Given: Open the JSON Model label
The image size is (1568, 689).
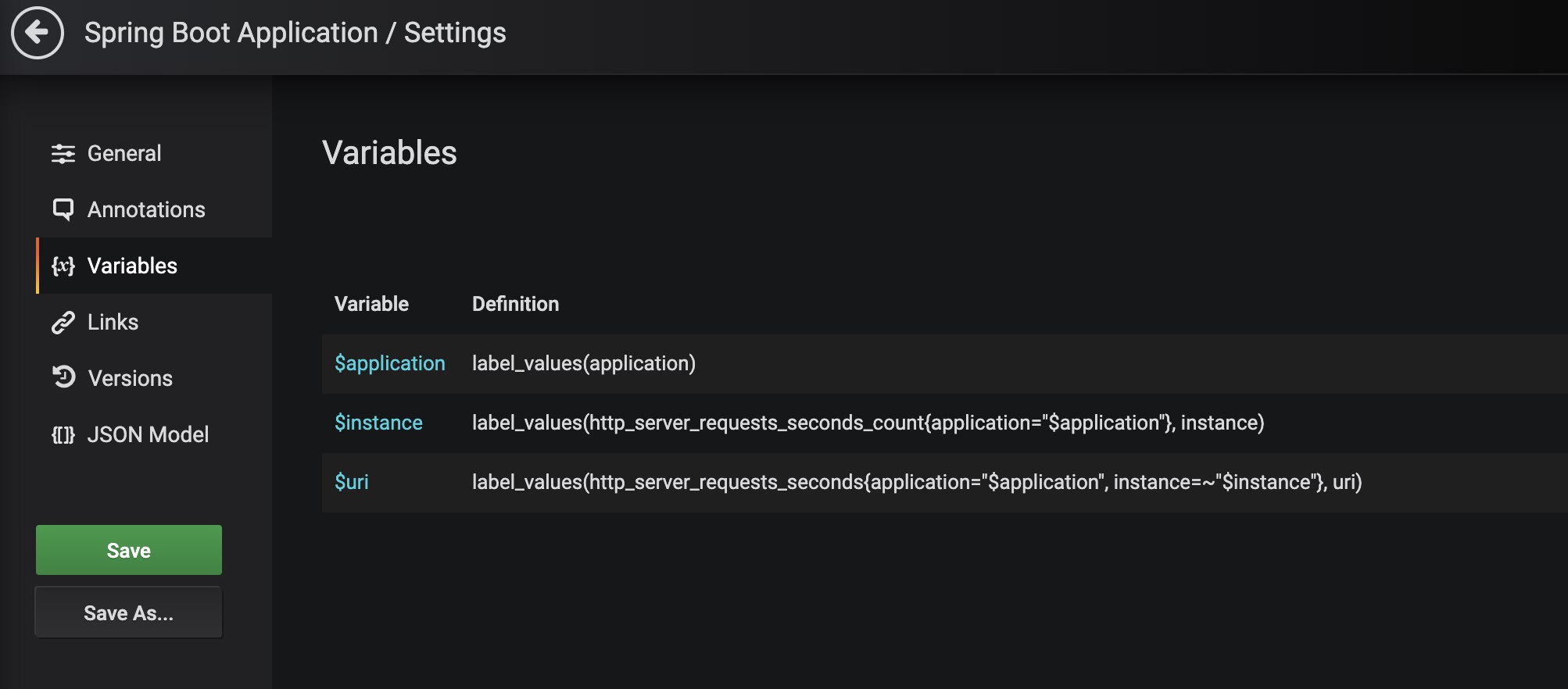Looking at the screenshot, I should (148, 435).
